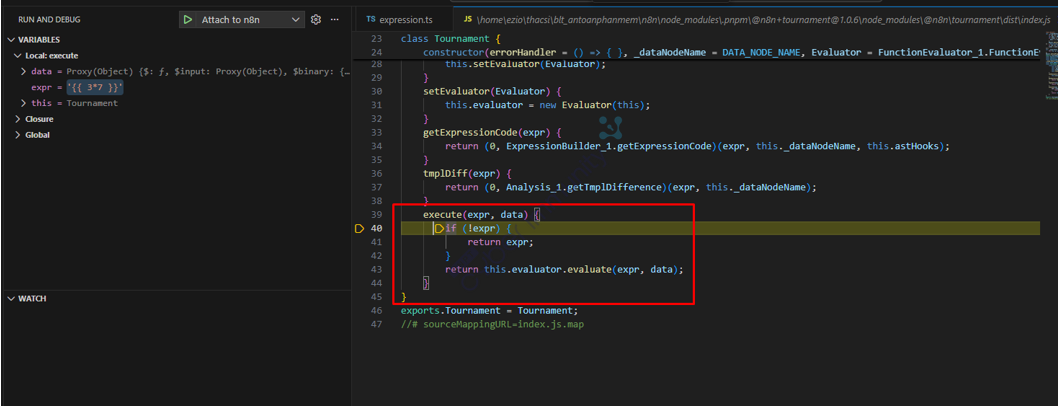Click the 'setEvaluator(Evaluator) {' line
Screen dimensions: 1058x406
click(491, 91)
